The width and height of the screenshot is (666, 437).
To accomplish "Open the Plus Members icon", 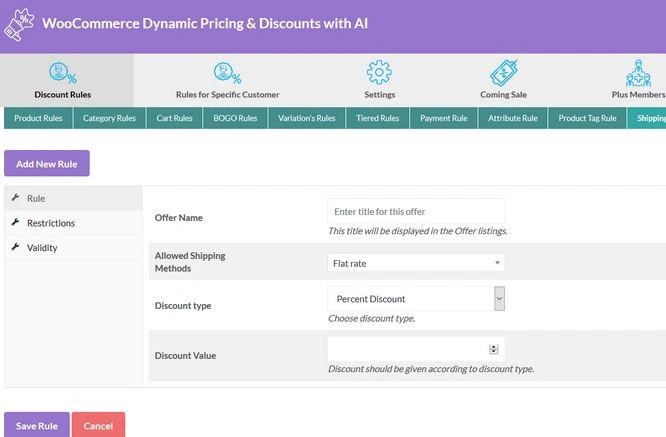I will click(638, 74).
